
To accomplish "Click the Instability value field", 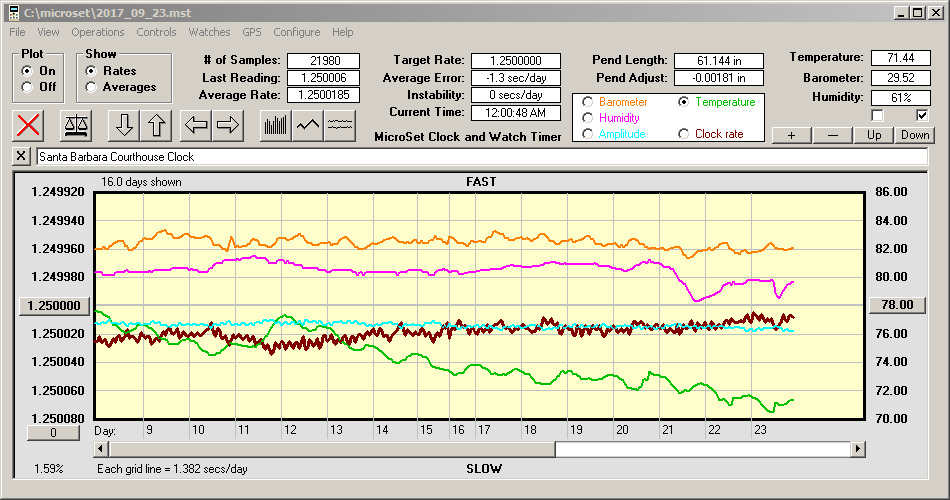I will (516, 95).
